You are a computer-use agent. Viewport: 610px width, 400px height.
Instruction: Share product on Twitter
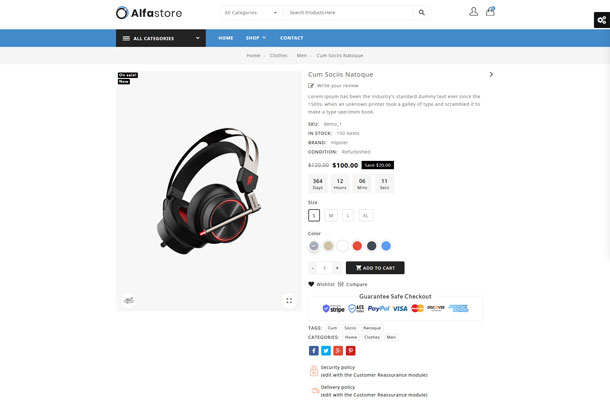[x=326, y=351]
